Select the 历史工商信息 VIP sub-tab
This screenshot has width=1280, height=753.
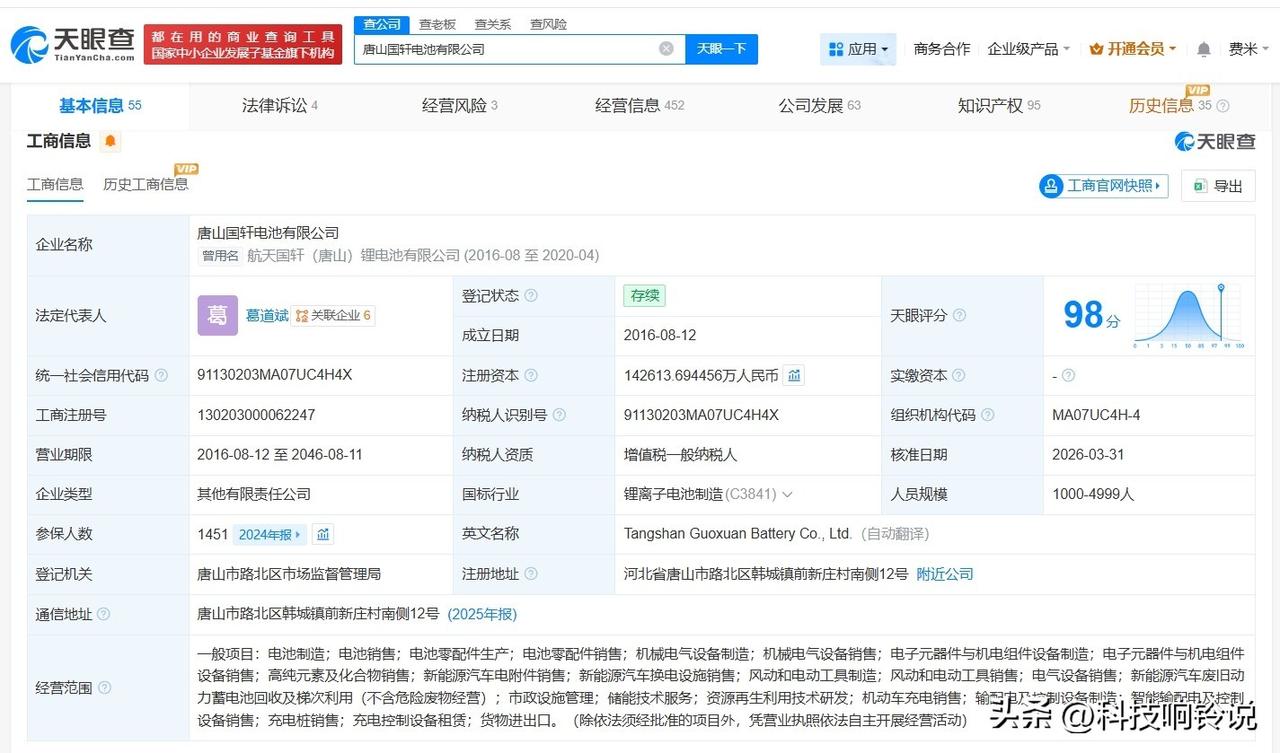[x=146, y=184]
